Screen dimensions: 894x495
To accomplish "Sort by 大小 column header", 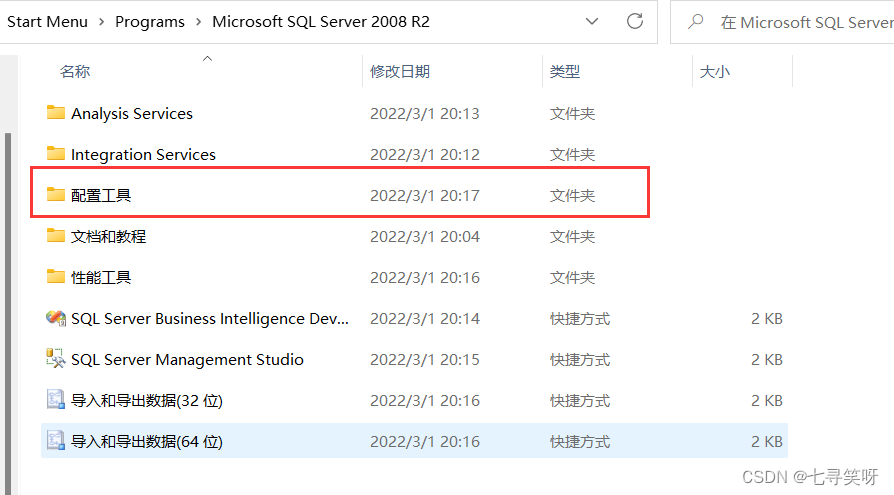I will (x=714, y=71).
